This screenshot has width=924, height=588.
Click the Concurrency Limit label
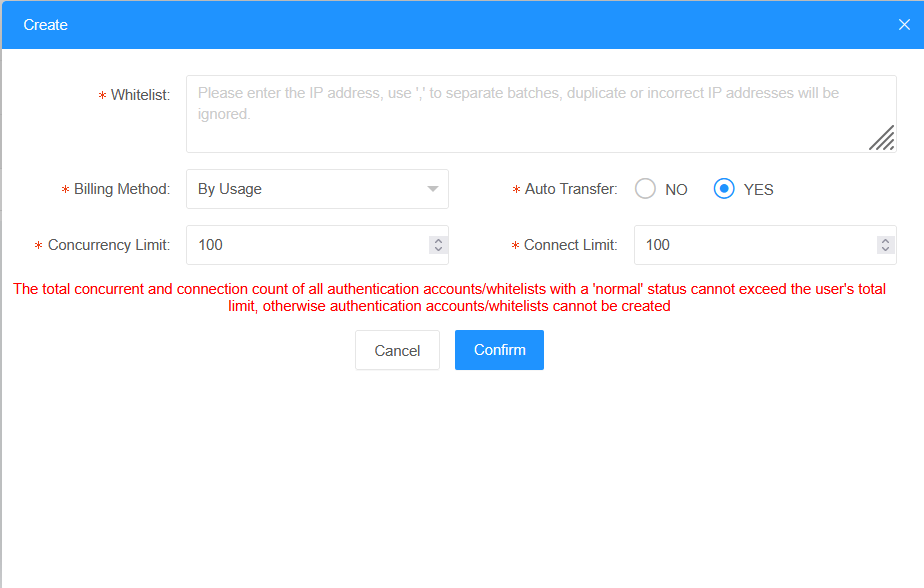click(109, 245)
